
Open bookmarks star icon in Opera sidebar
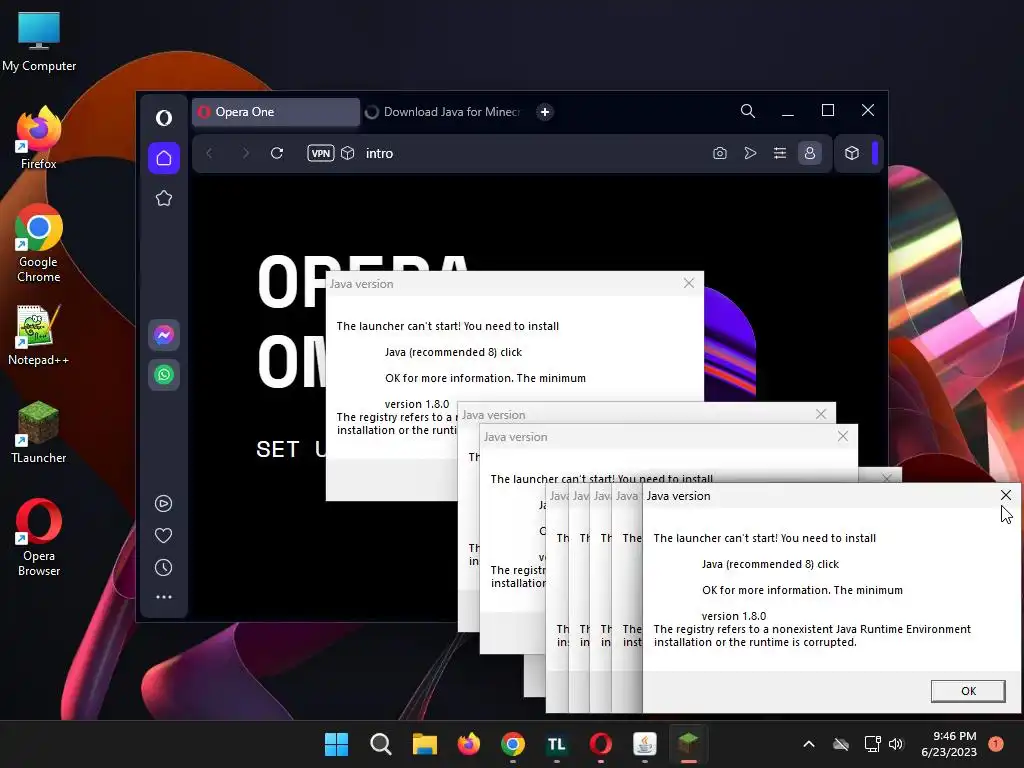click(x=164, y=198)
